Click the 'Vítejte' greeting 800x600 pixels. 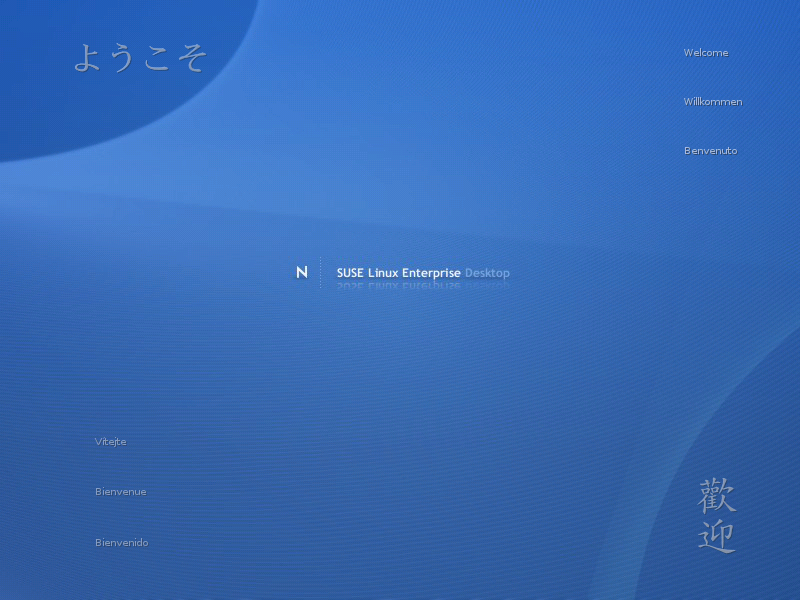[x=110, y=442]
